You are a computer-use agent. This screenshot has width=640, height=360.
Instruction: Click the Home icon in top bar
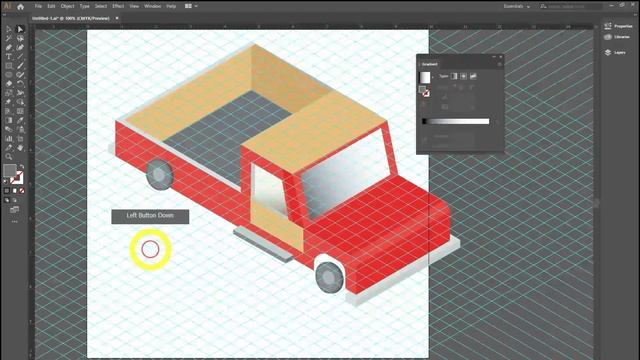click(x=20, y=7)
